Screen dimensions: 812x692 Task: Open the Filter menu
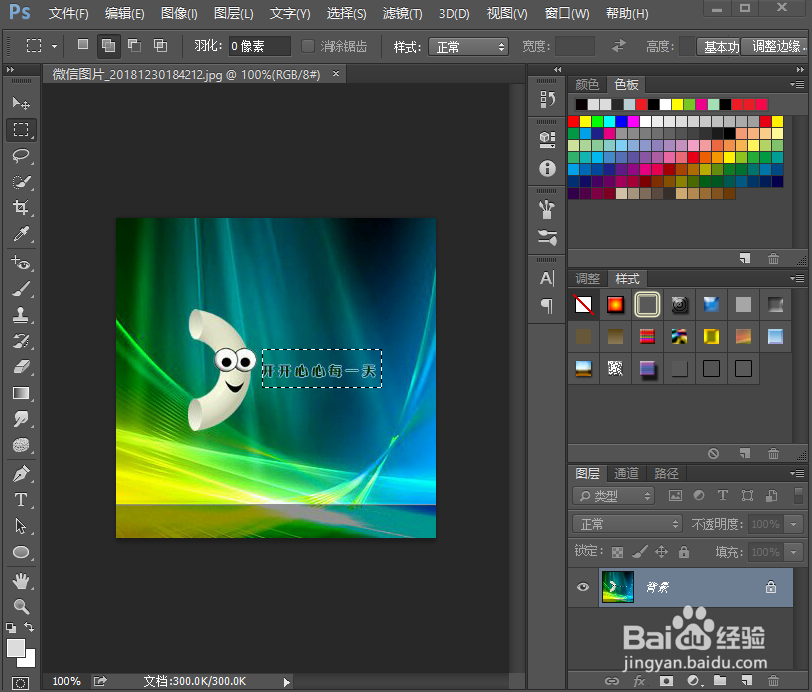click(x=402, y=13)
